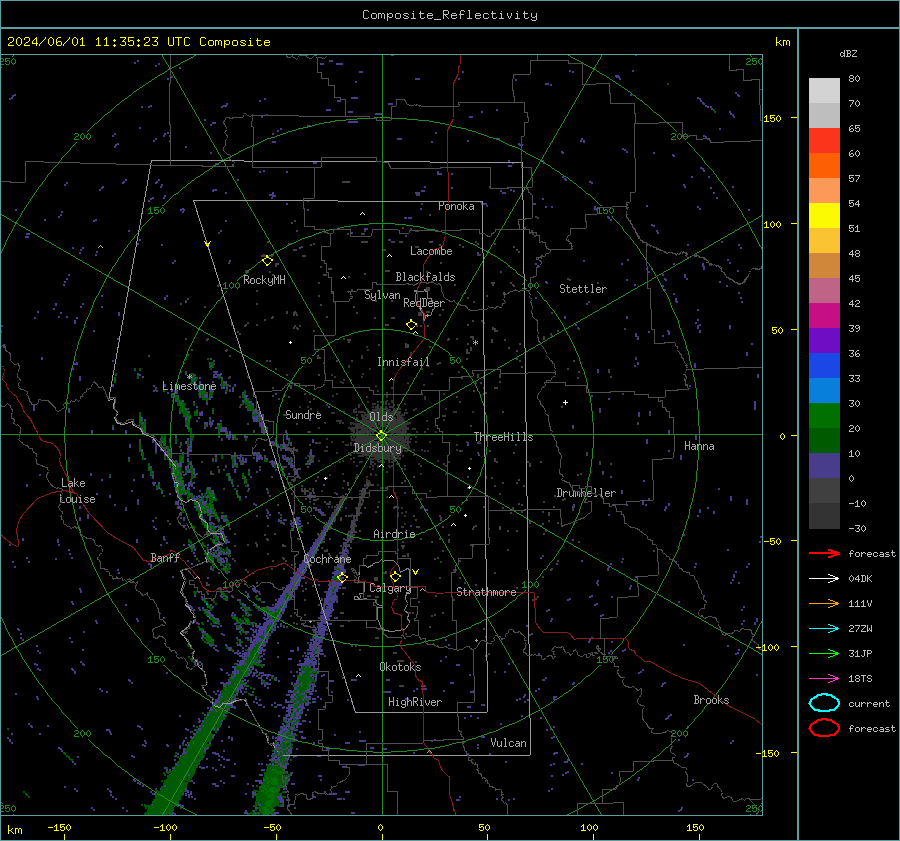Click the Cochrane label

click(327, 559)
